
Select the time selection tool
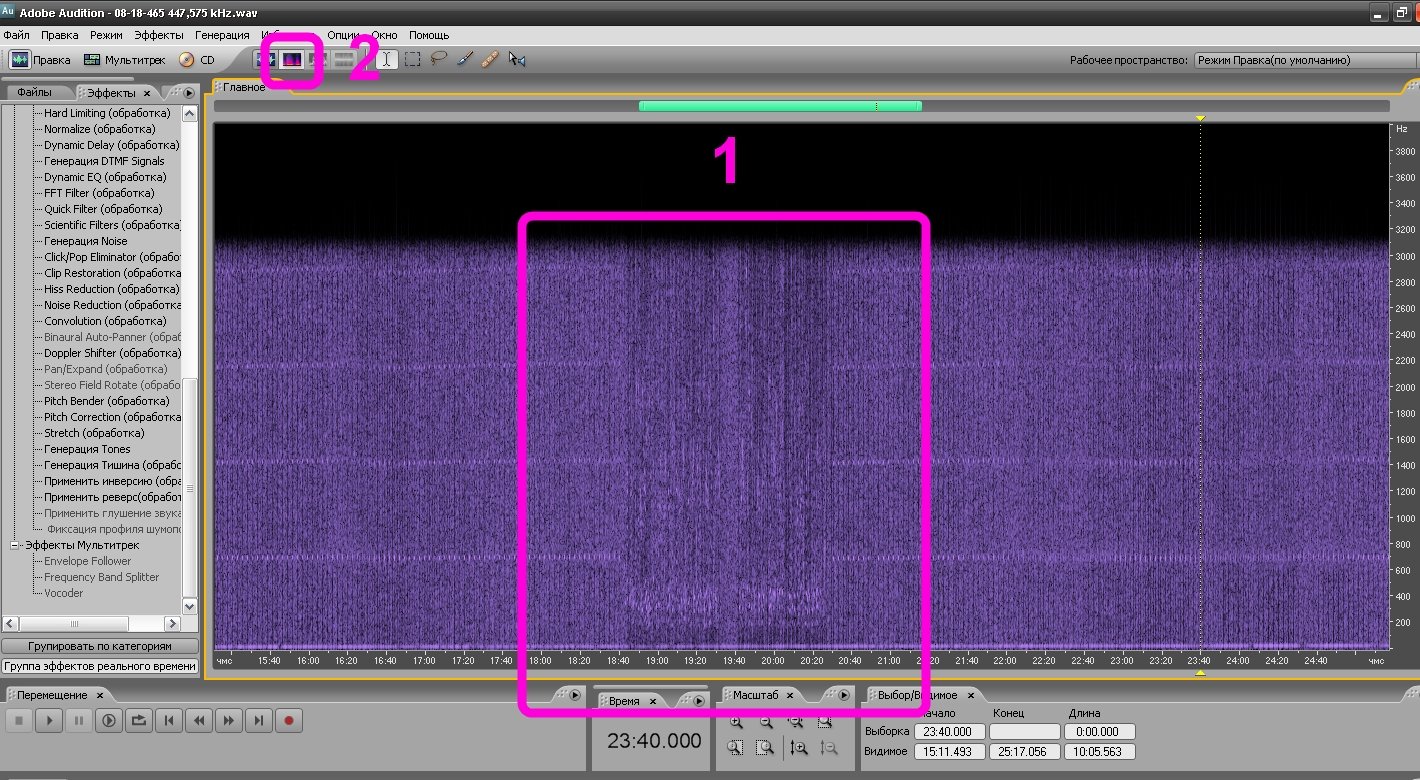(386, 60)
